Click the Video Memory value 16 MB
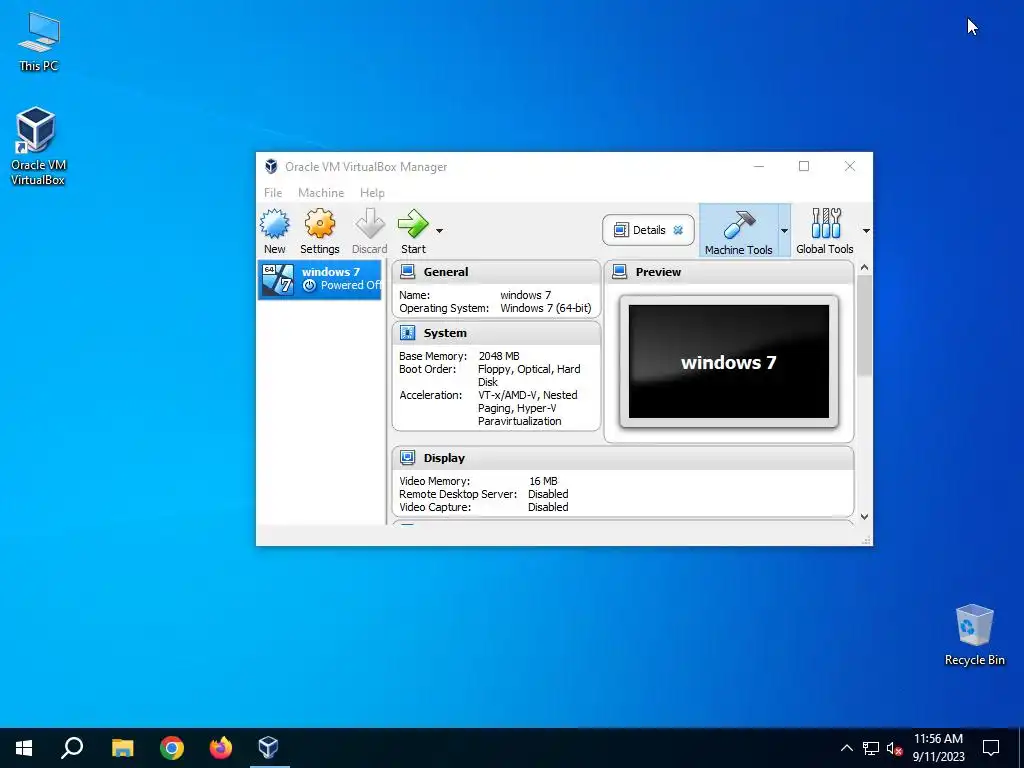1024x768 pixels. click(x=543, y=481)
